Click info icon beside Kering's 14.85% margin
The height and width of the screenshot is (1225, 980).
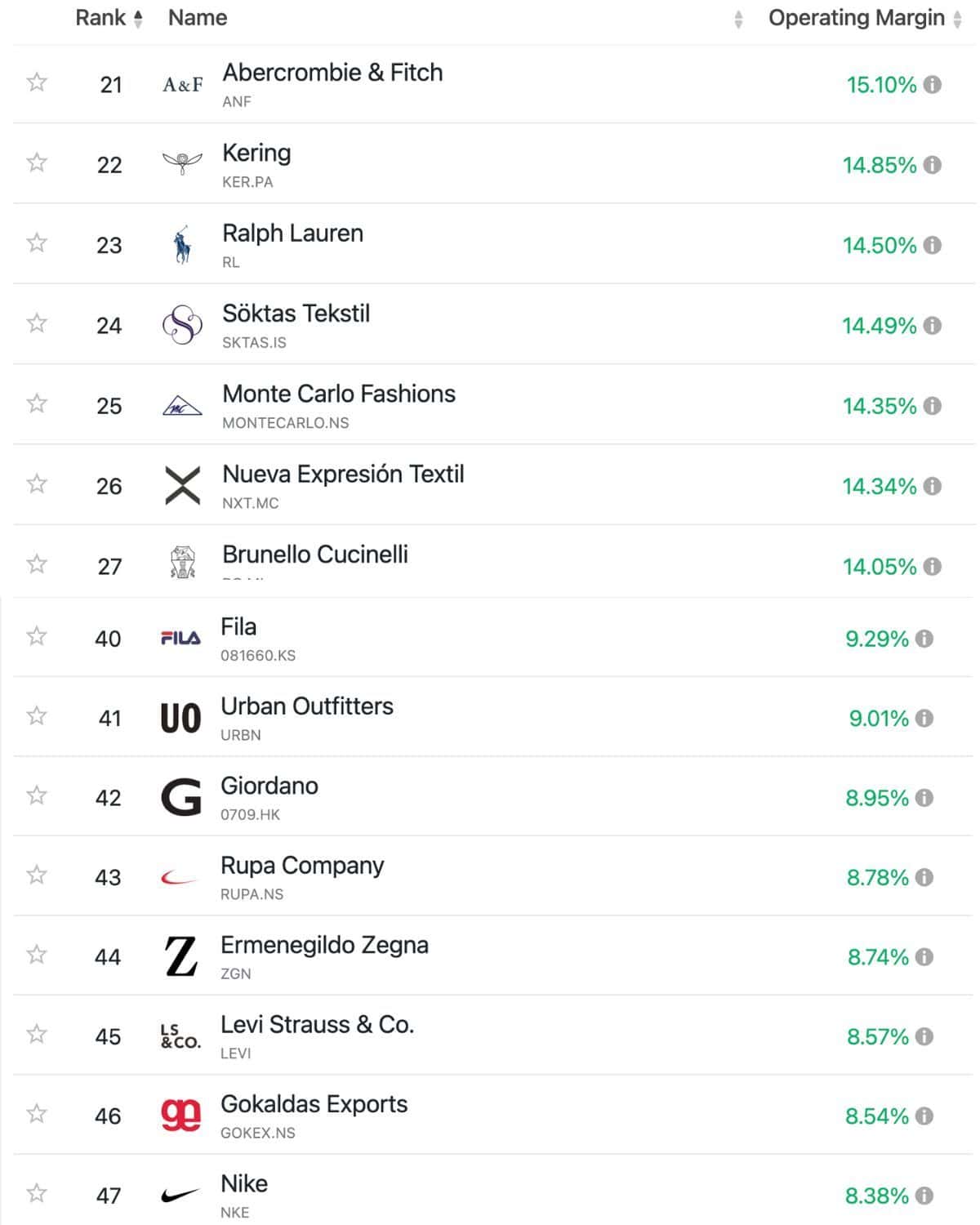pyautogui.click(x=933, y=165)
